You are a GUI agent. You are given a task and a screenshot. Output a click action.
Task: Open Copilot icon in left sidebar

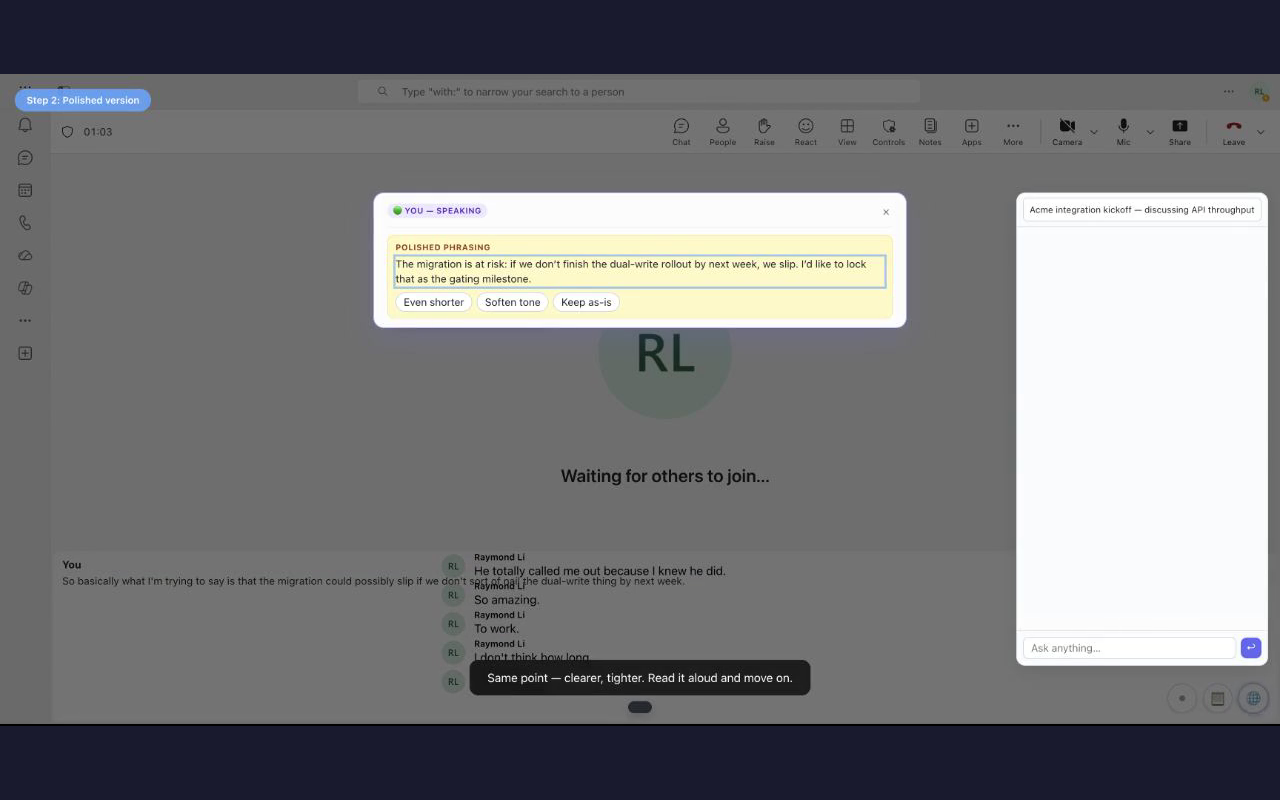(25, 288)
